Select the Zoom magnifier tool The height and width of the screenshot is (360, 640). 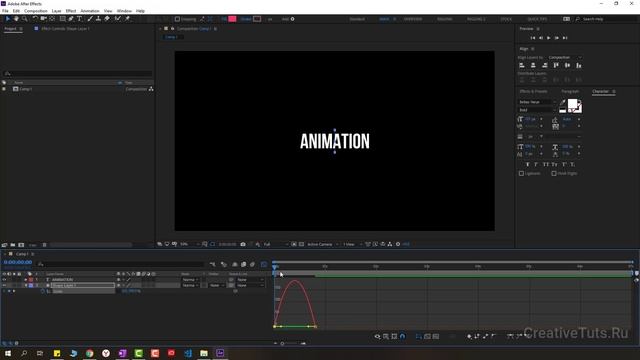tap(24, 19)
